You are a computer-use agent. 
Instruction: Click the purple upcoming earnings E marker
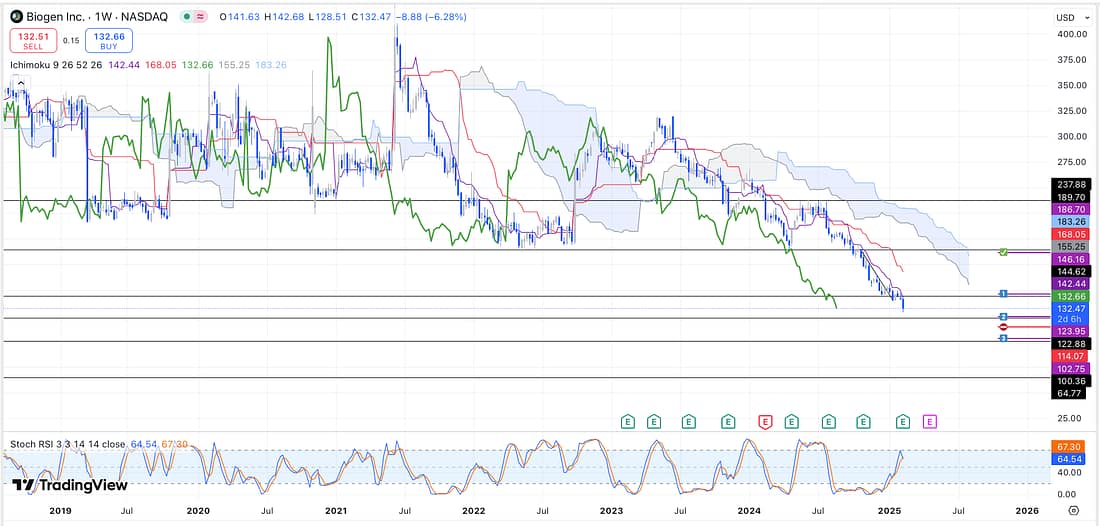point(929,421)
